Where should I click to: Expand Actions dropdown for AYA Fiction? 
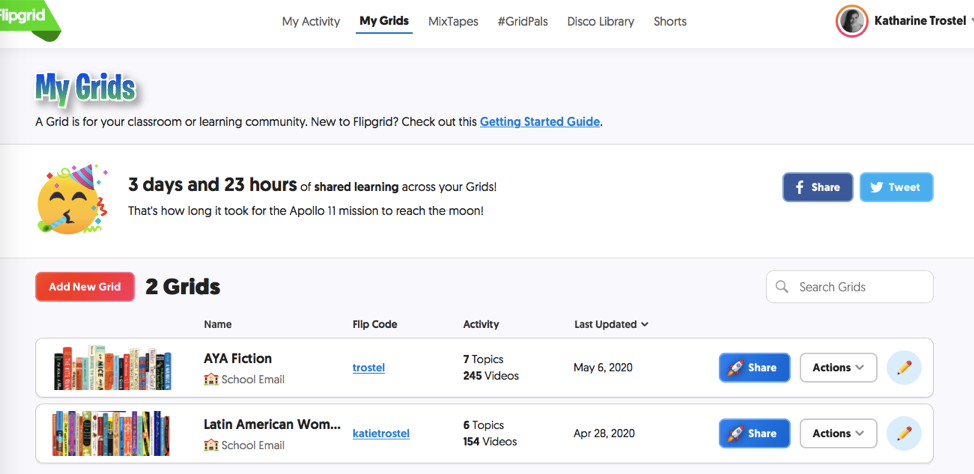point(838,368)
